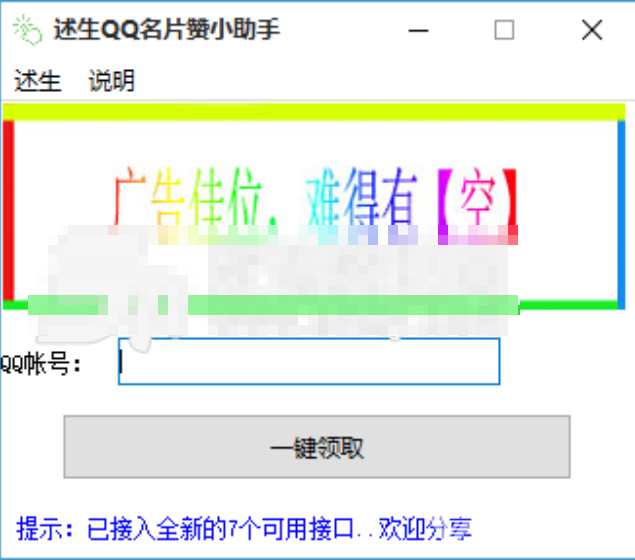Click the blurred area in the banner
Viewport: 635px width, 560px height.
275,281
